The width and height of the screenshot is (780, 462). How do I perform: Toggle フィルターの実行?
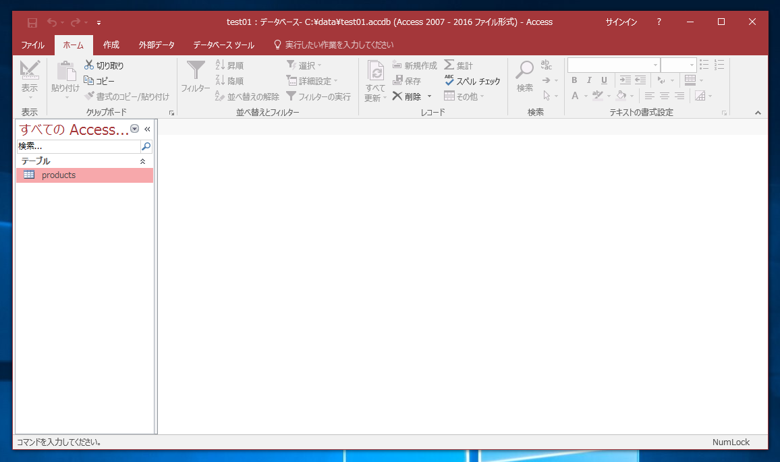coord(318,96)
